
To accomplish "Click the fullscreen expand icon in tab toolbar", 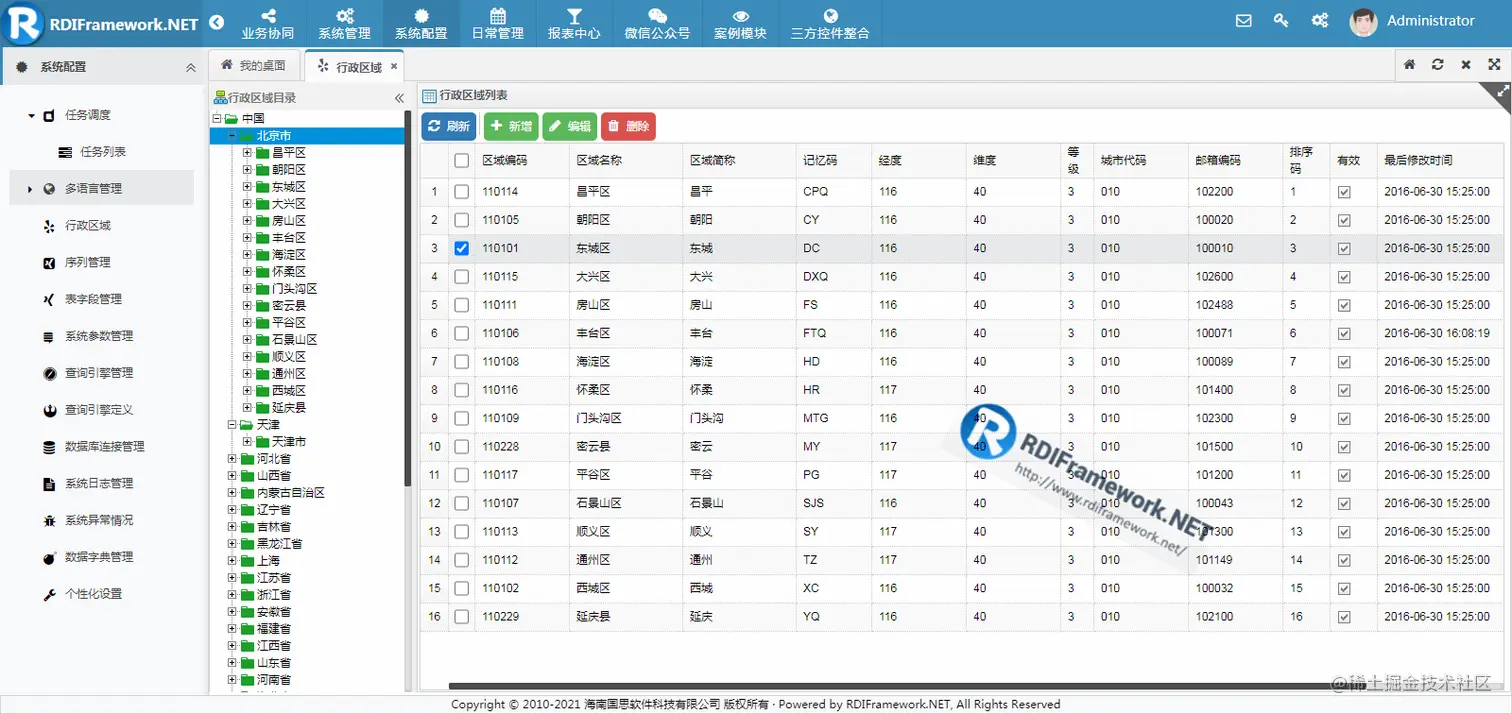I will 1493,64.
